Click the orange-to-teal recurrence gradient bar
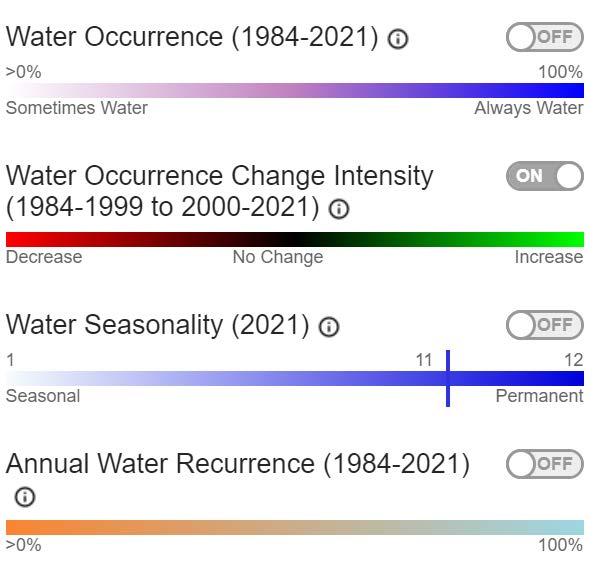 (294, 527)
